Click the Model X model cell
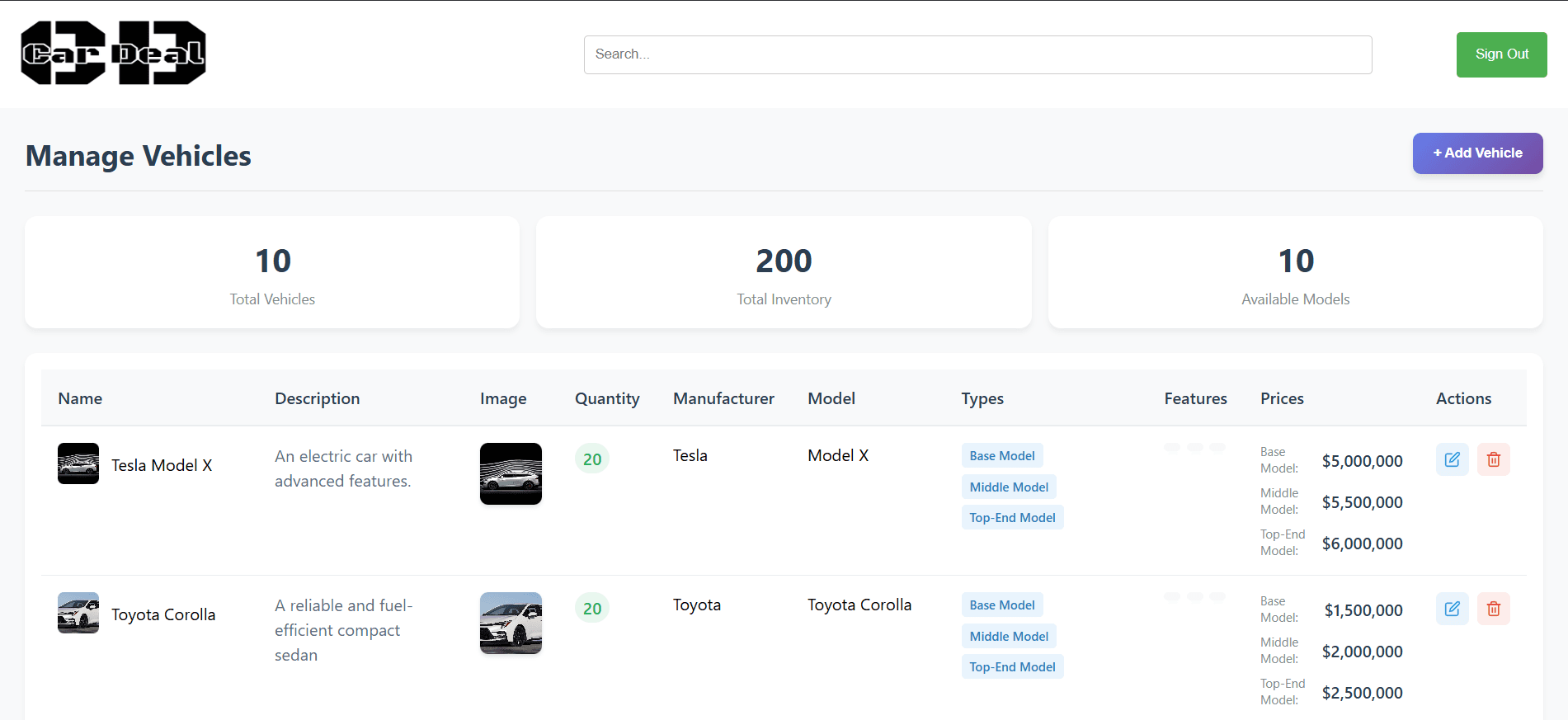This screenshot has width=1568, height=720. 838,455
